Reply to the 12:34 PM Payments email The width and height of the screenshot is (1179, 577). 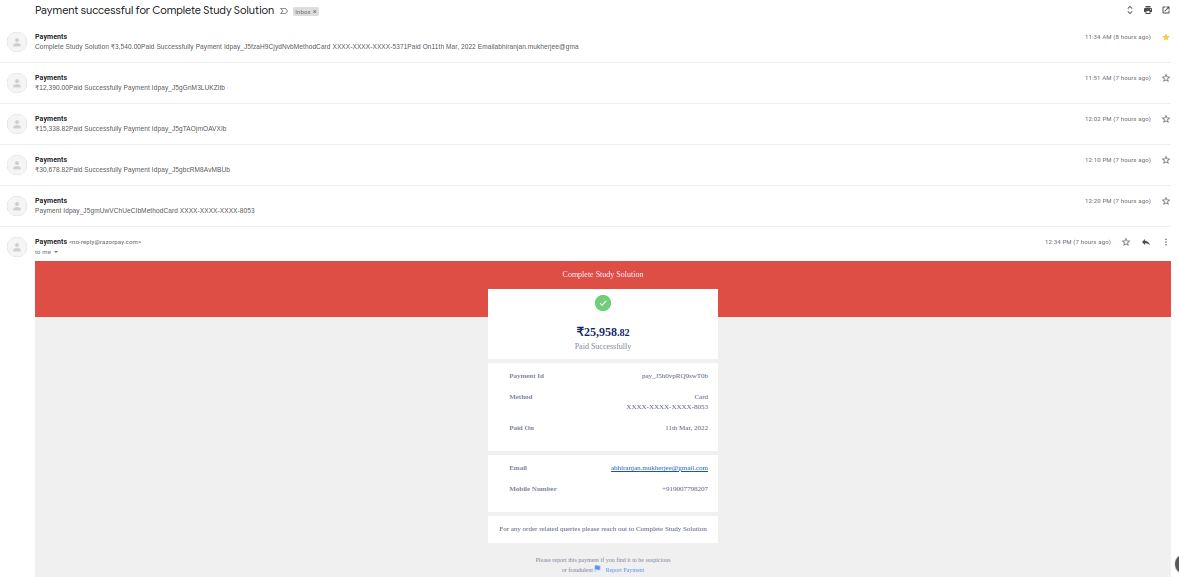pos(1146,242)
